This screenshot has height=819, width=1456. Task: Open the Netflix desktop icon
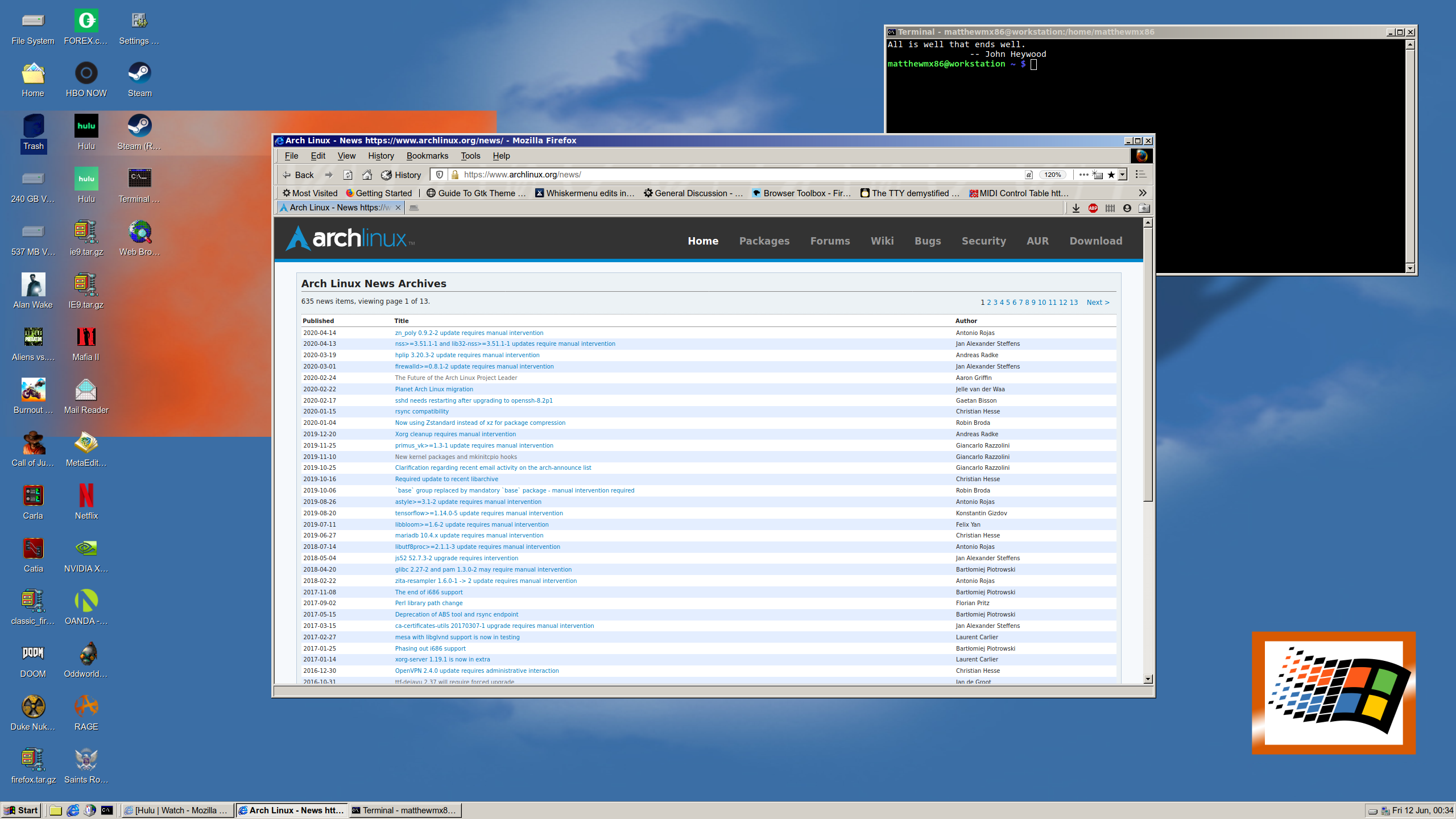(86, 502)
